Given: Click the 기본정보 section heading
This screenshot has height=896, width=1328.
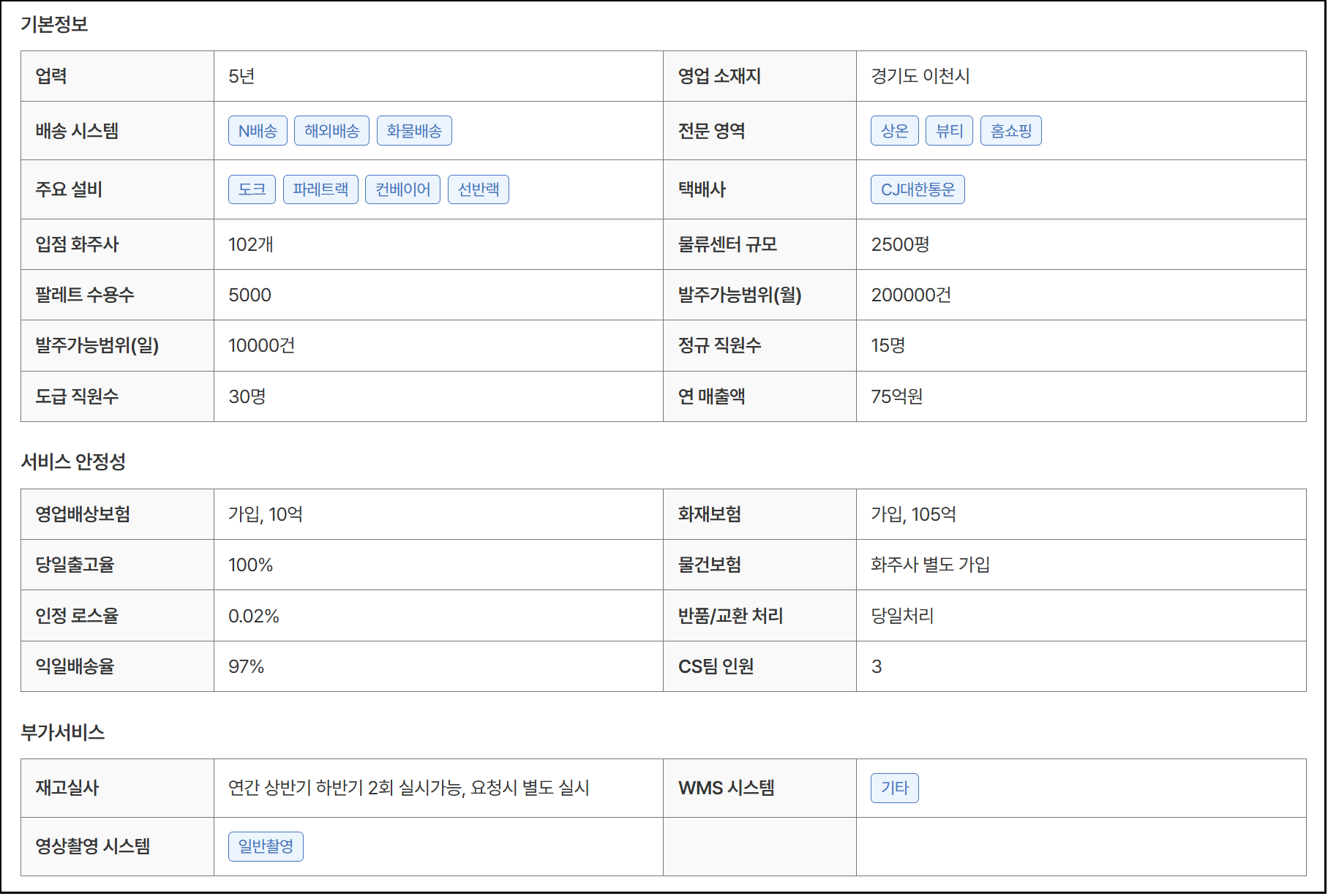Looking at the screenshot, I should pyautogui.click(x=54, y=24).
